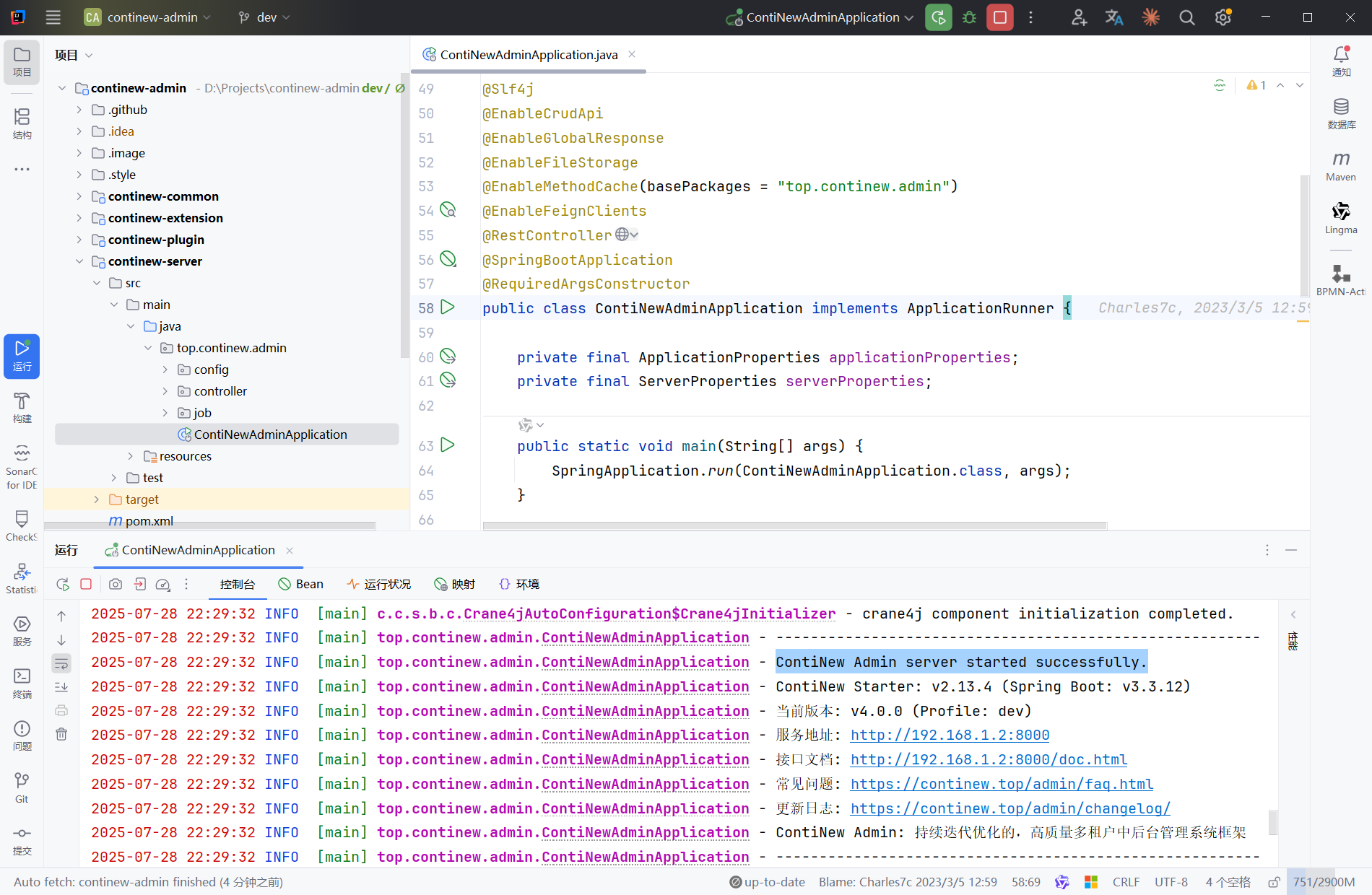
Task: Open the Problems tool window
Action: point(22,735)
